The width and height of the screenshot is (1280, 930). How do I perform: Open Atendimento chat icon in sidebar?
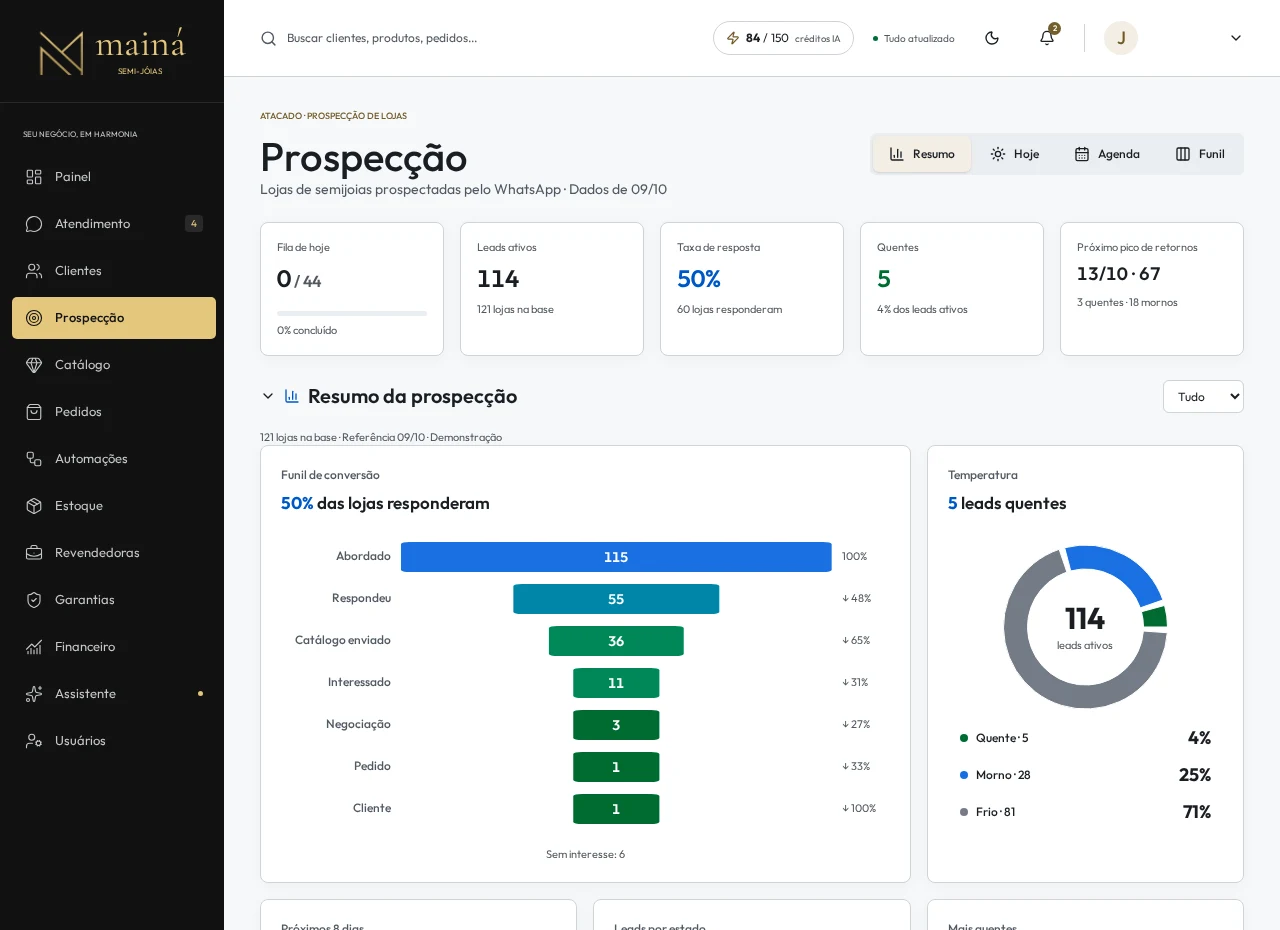tap(34, 224)
